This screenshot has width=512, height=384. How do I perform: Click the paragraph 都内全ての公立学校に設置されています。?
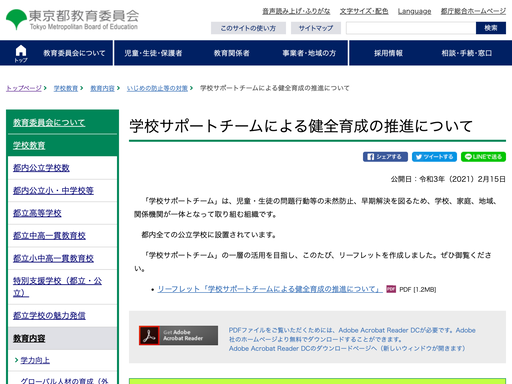point(209,235)
